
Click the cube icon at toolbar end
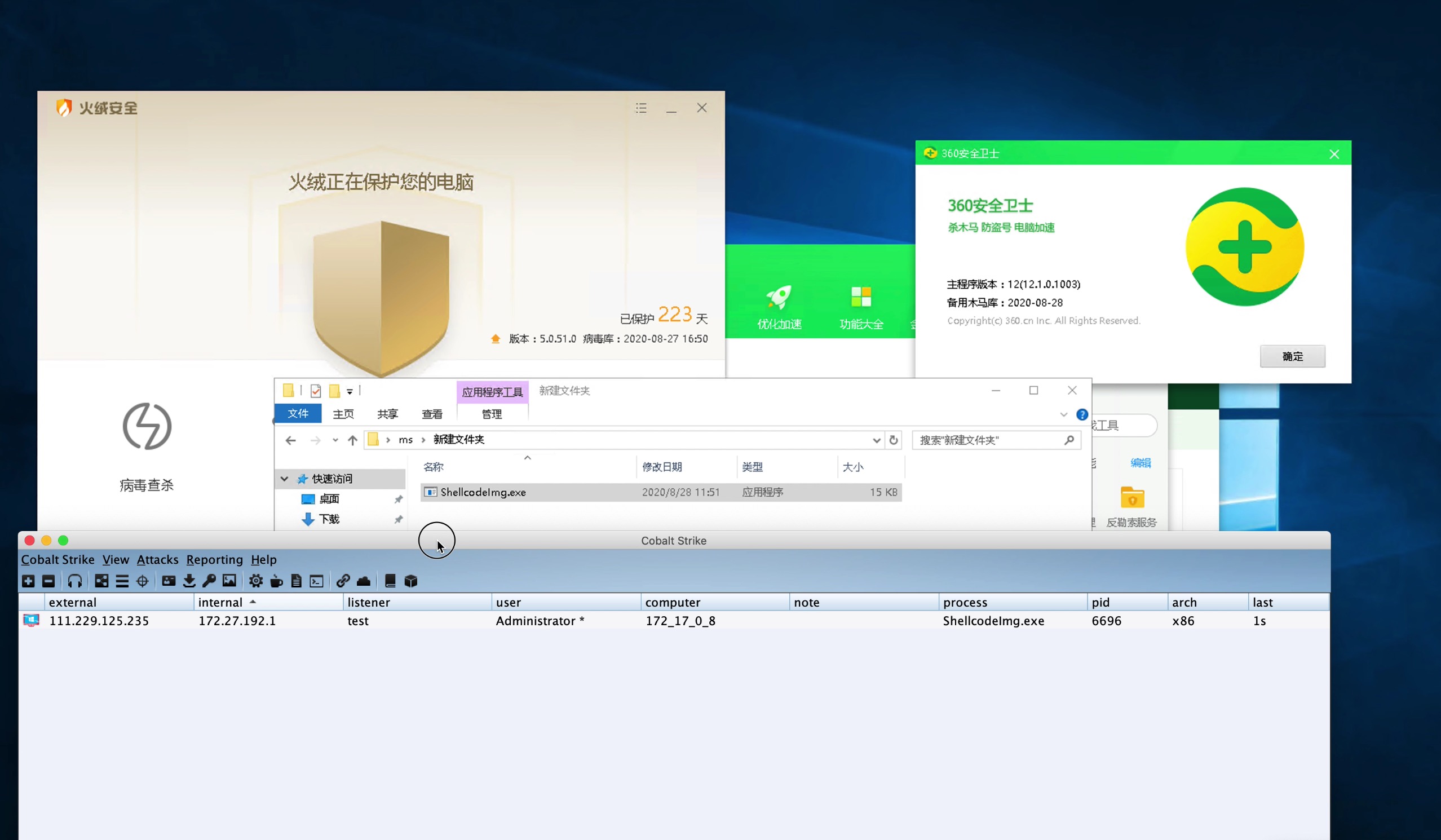coord(410,581)
